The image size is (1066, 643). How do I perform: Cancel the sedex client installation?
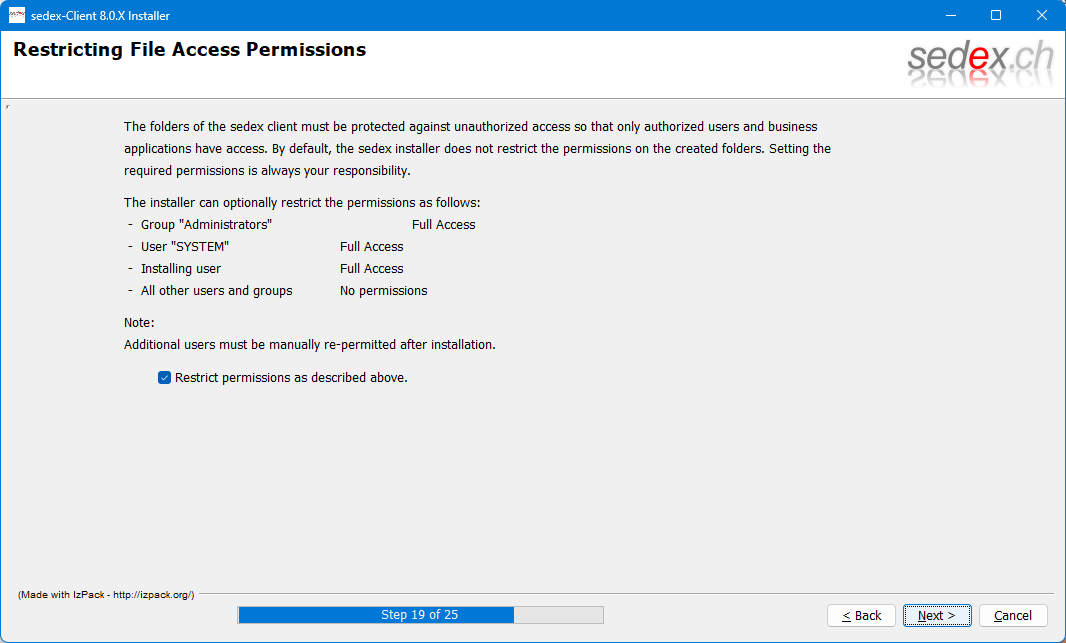pyautogui.click(x=1013, y=615)
